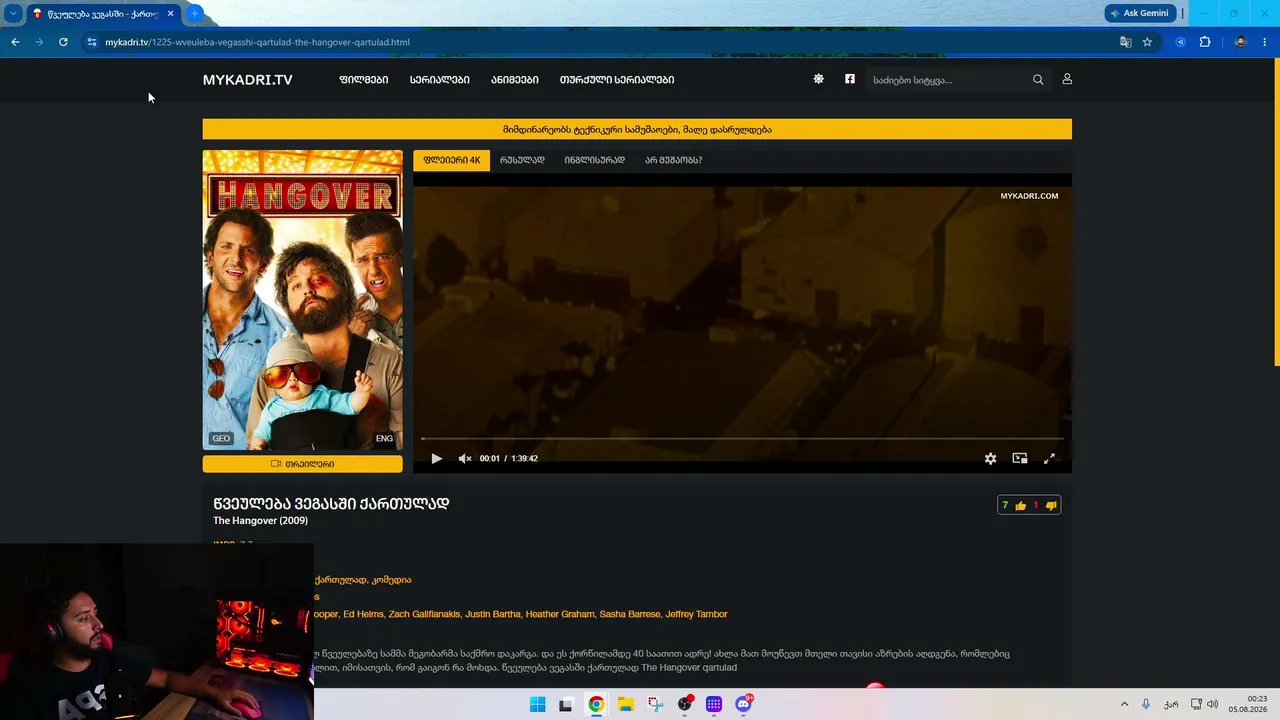Open the თურქული სერიალები menu
Screen dimensions: 1280x720
[x=617, y=80]
